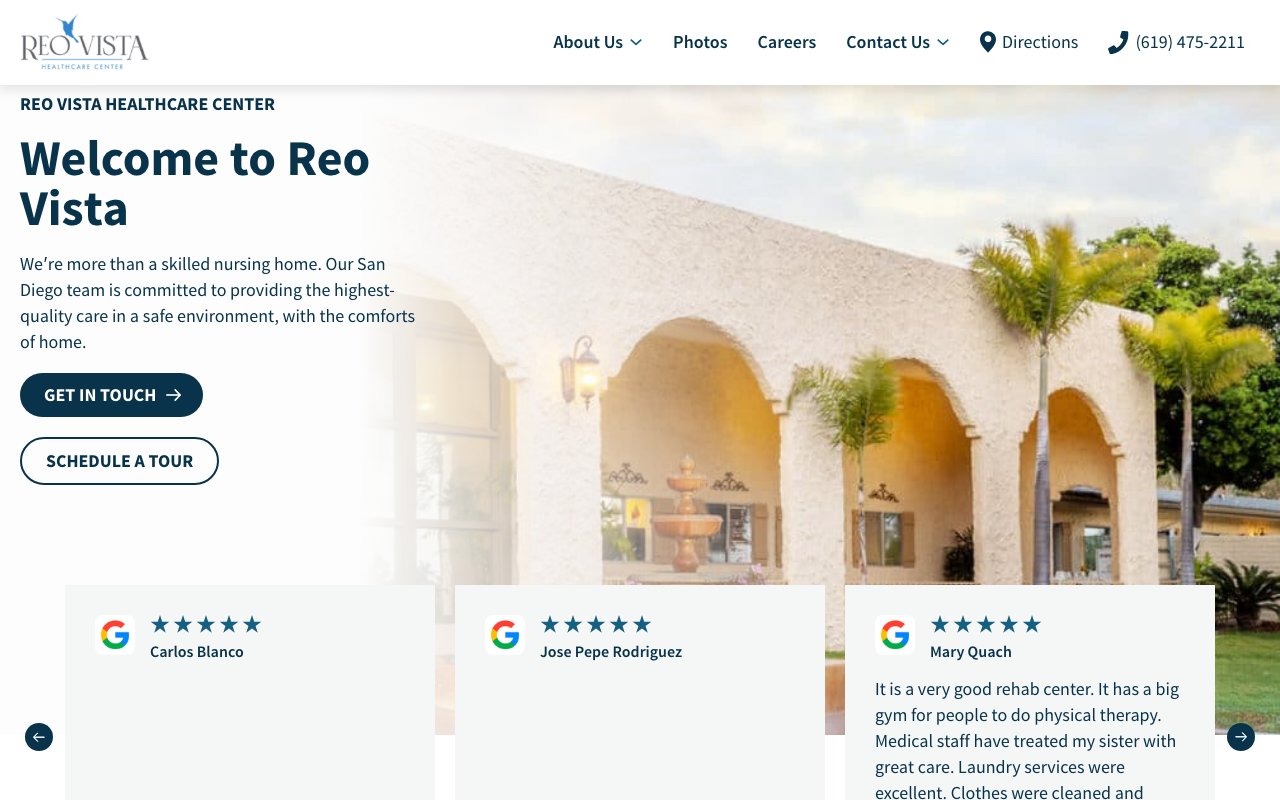
Task: Click the paragraph about skilled nursing home
Action: pyautogui.click(x=218, y=303)
